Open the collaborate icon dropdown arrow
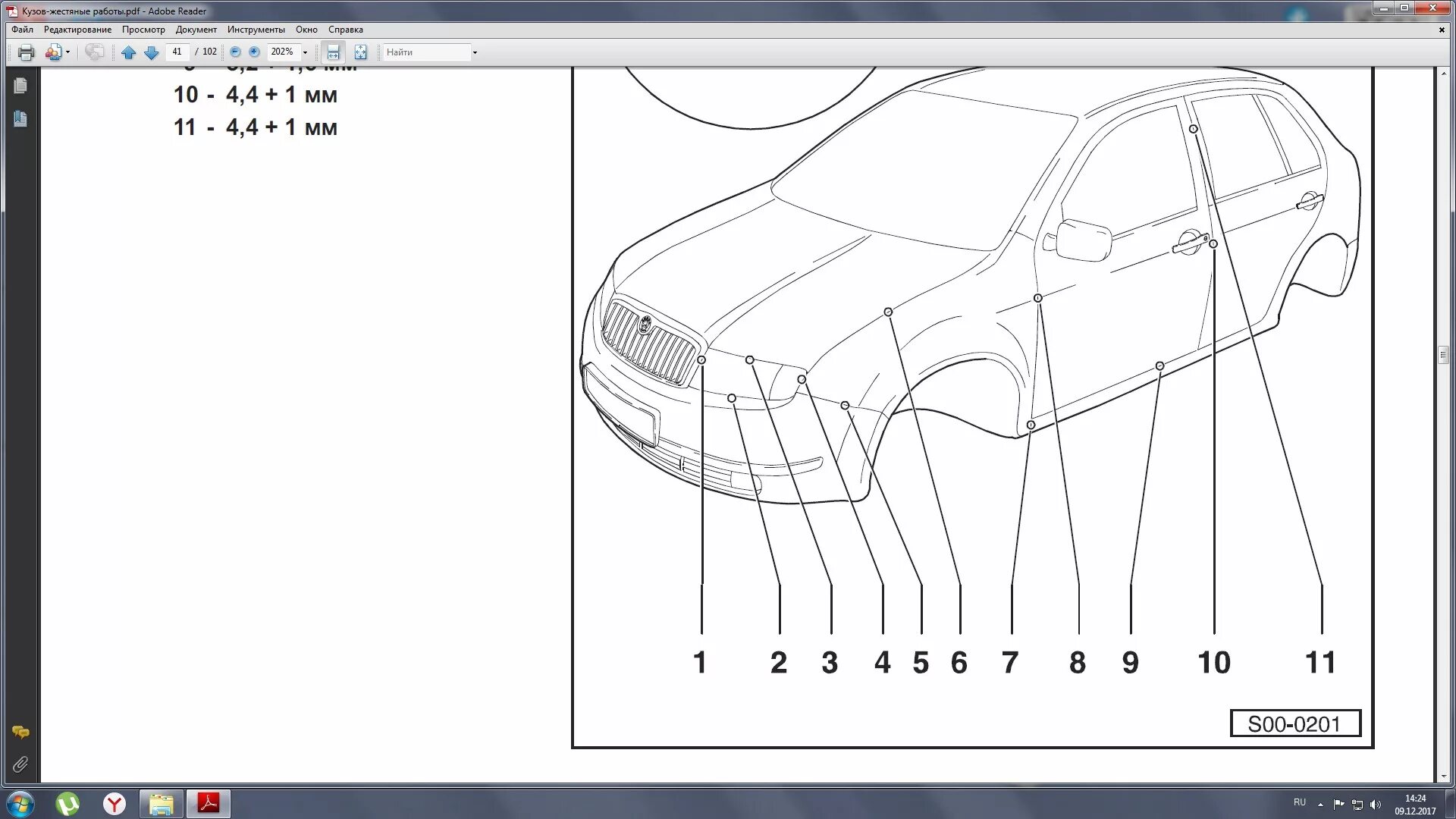The image size is (1456, 819). click(x=68, y=52)
